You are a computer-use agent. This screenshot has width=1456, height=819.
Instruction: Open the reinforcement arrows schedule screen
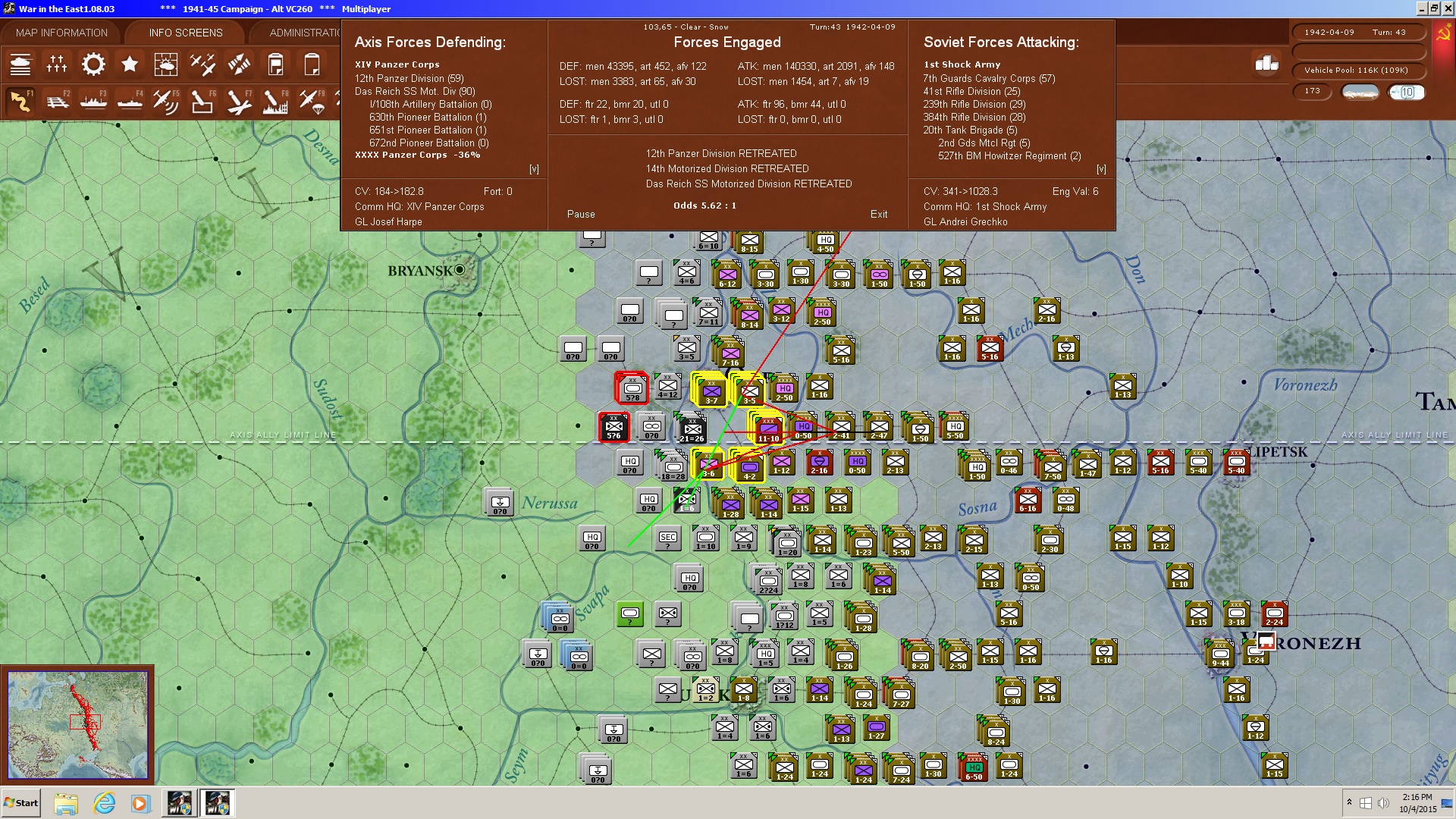239,64
